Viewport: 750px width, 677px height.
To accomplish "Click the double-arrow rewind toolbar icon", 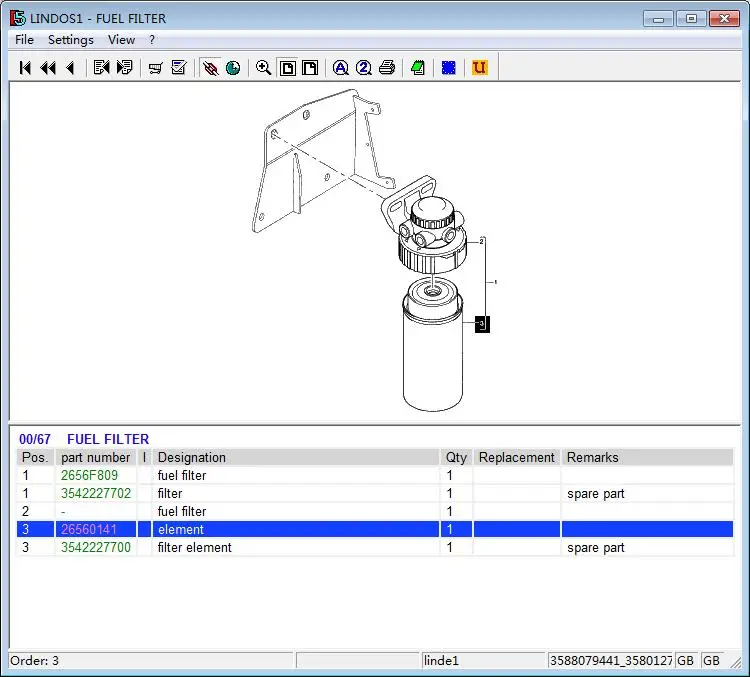I will [47, 68].
